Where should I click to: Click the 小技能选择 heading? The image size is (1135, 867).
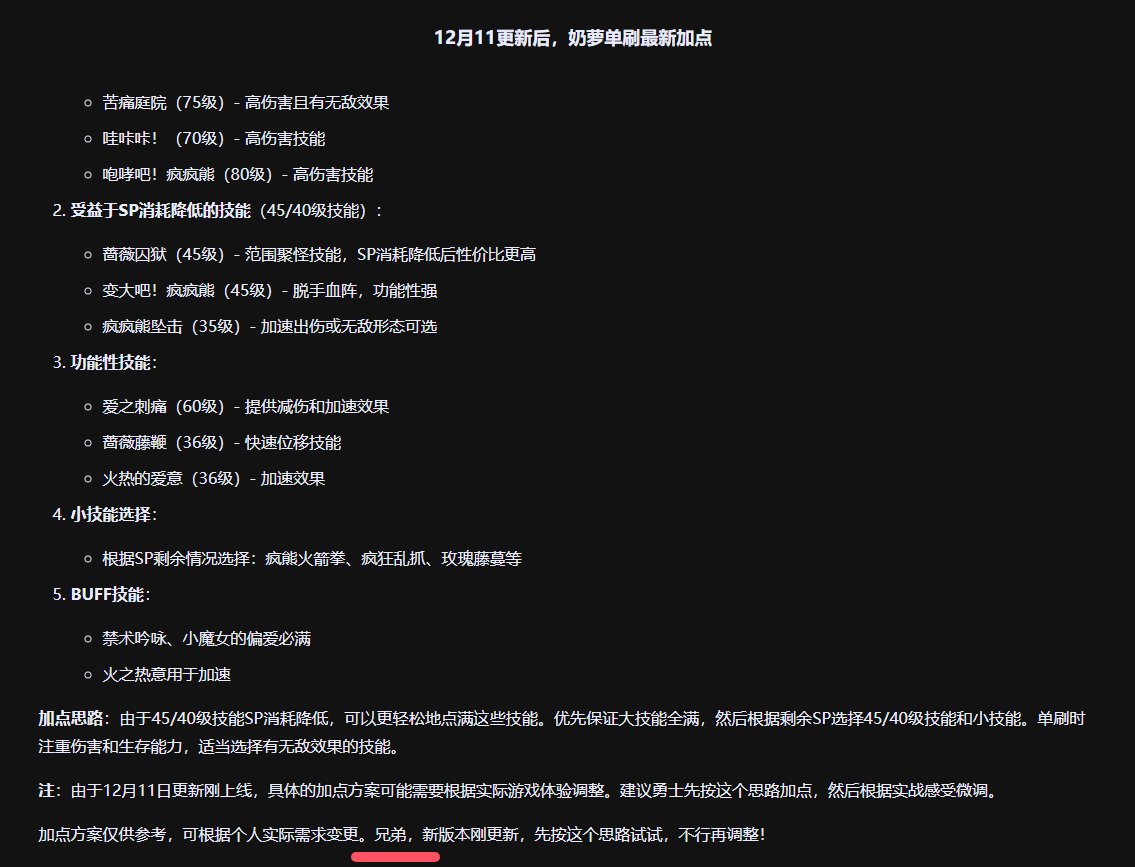(111, 515)
